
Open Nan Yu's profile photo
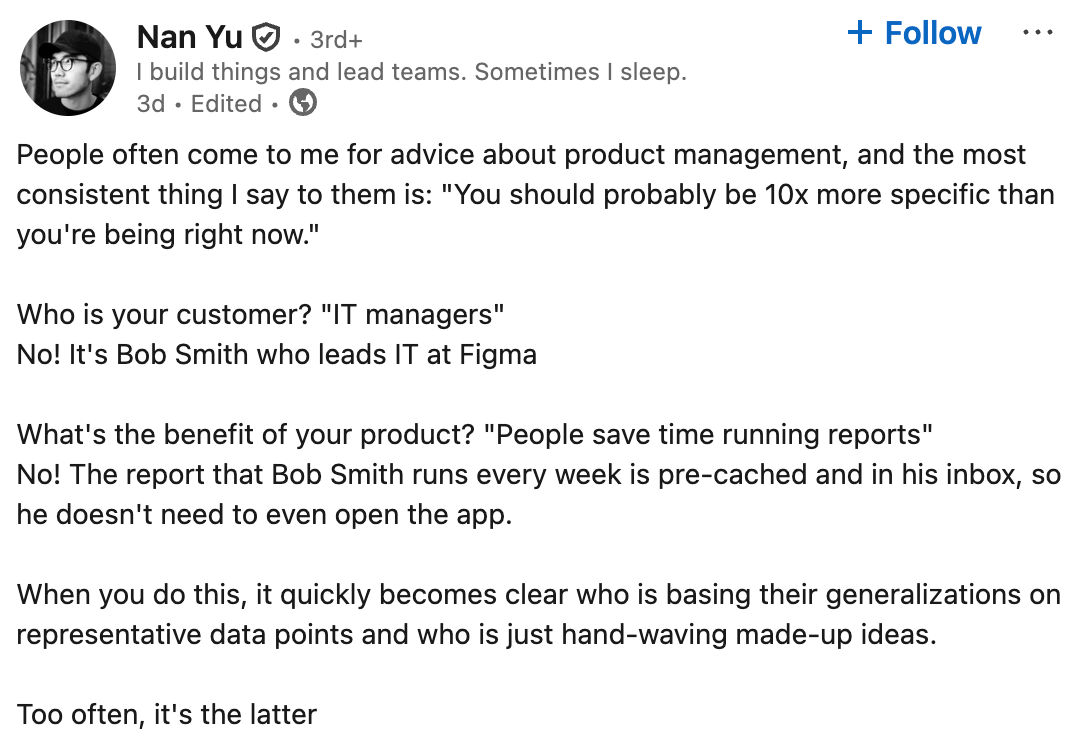pyautogui.click(x=68, y=68)
